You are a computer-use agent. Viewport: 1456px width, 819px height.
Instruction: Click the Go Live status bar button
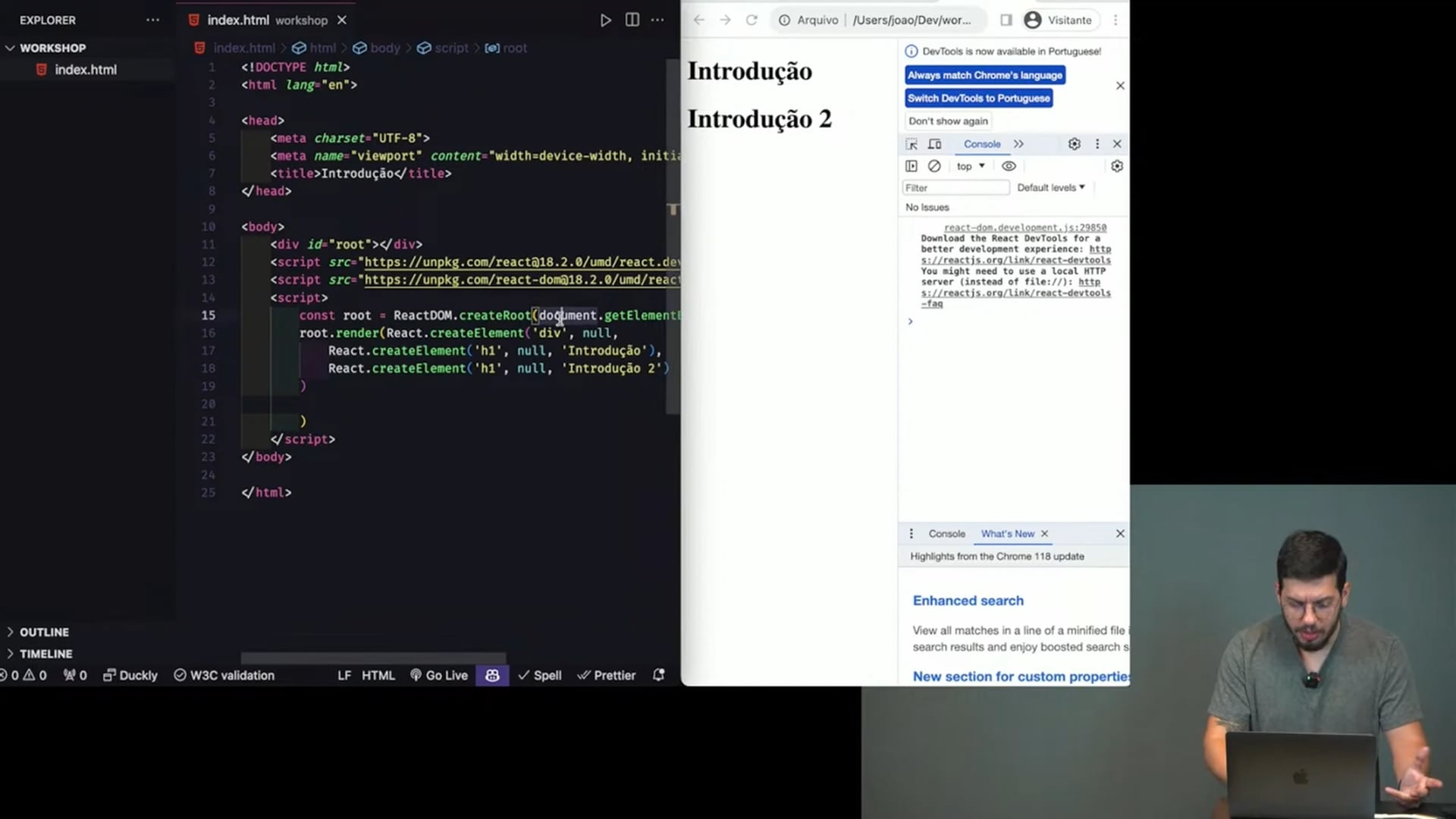click(x=439, y=675)
